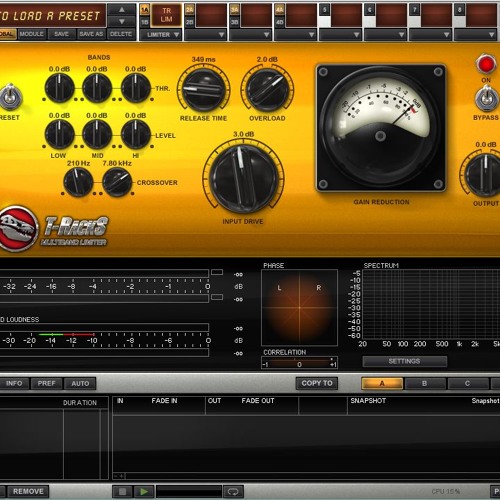
Task: Select chain slot 2B
Action: click(190, 22)
